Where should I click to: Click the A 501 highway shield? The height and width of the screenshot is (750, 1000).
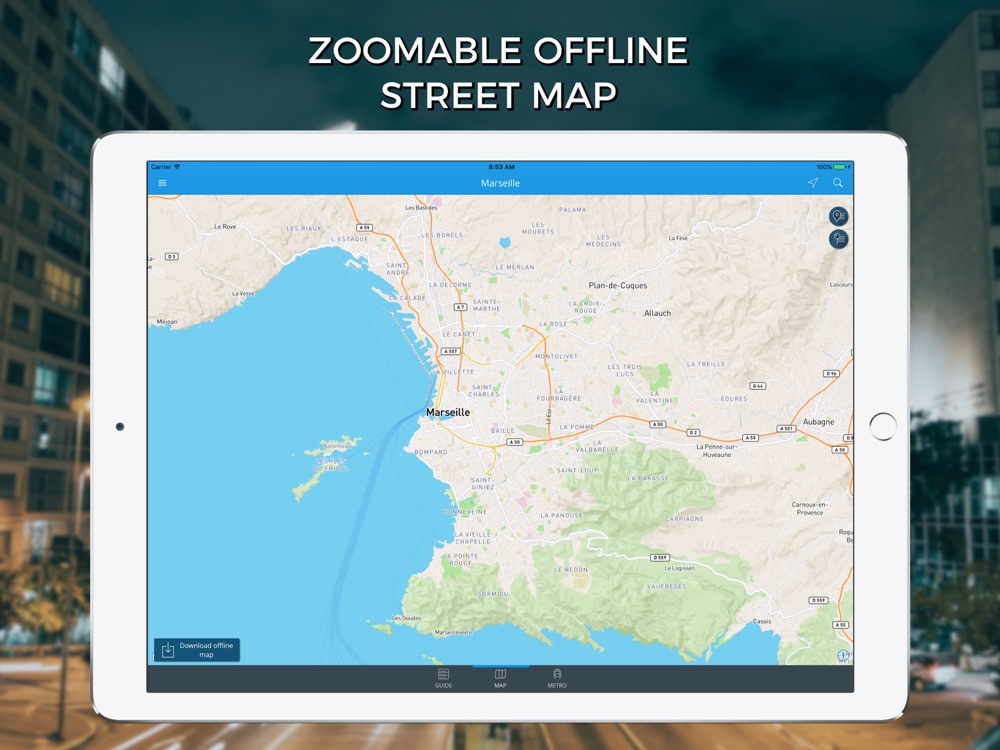786,429
